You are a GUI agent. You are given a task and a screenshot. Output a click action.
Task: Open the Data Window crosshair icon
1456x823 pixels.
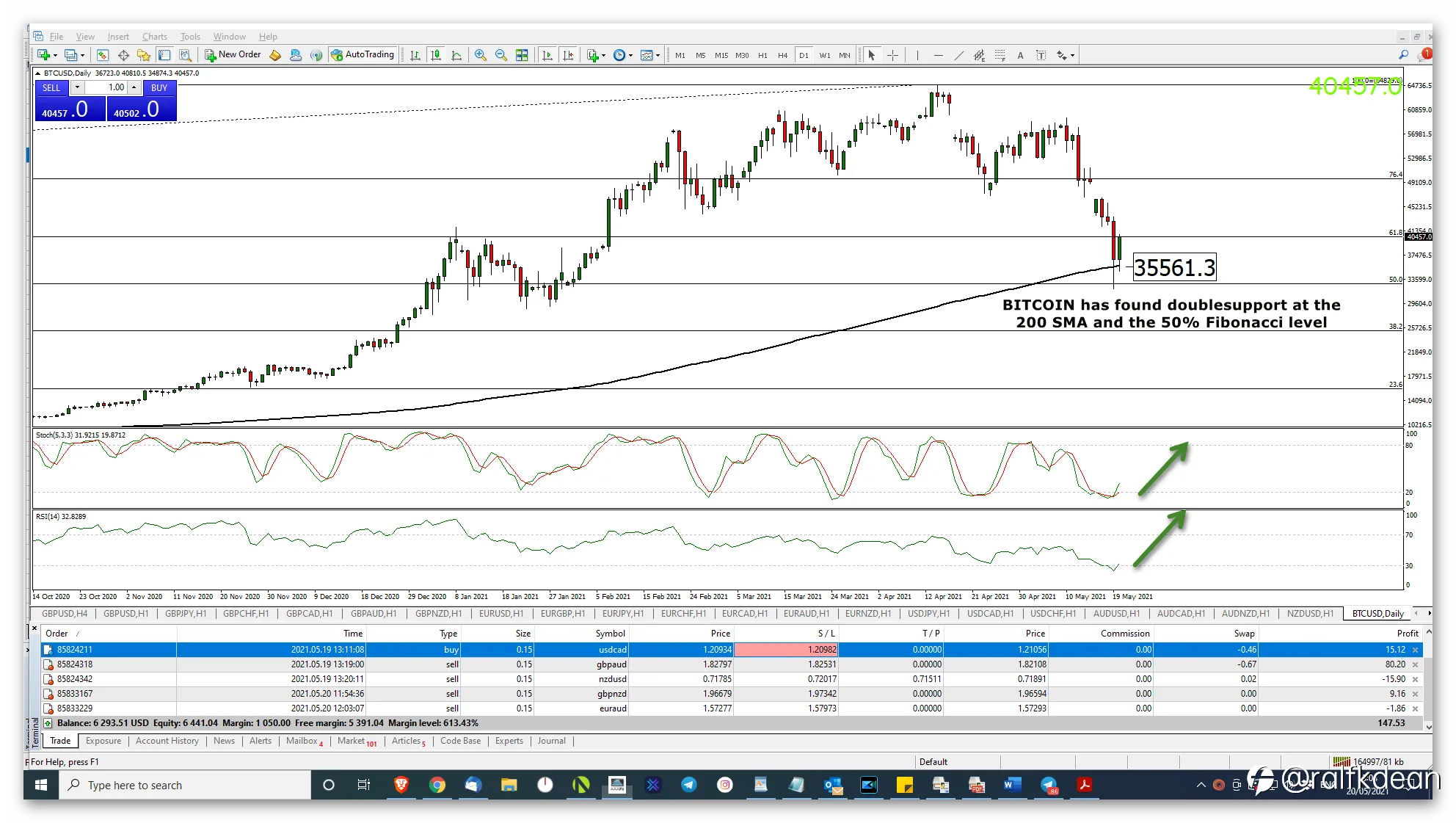(123, 55)
